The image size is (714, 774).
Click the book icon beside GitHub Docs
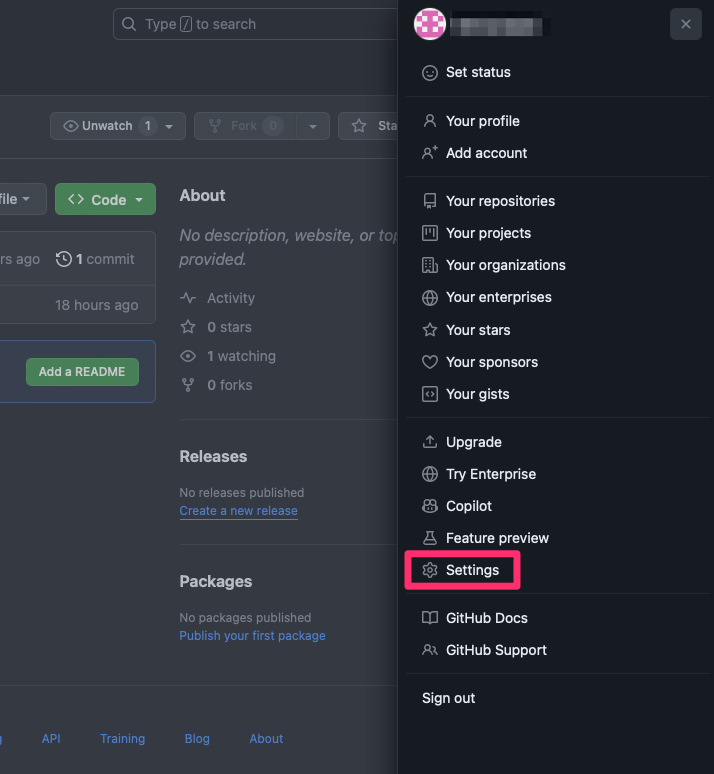tap(430, 618)
